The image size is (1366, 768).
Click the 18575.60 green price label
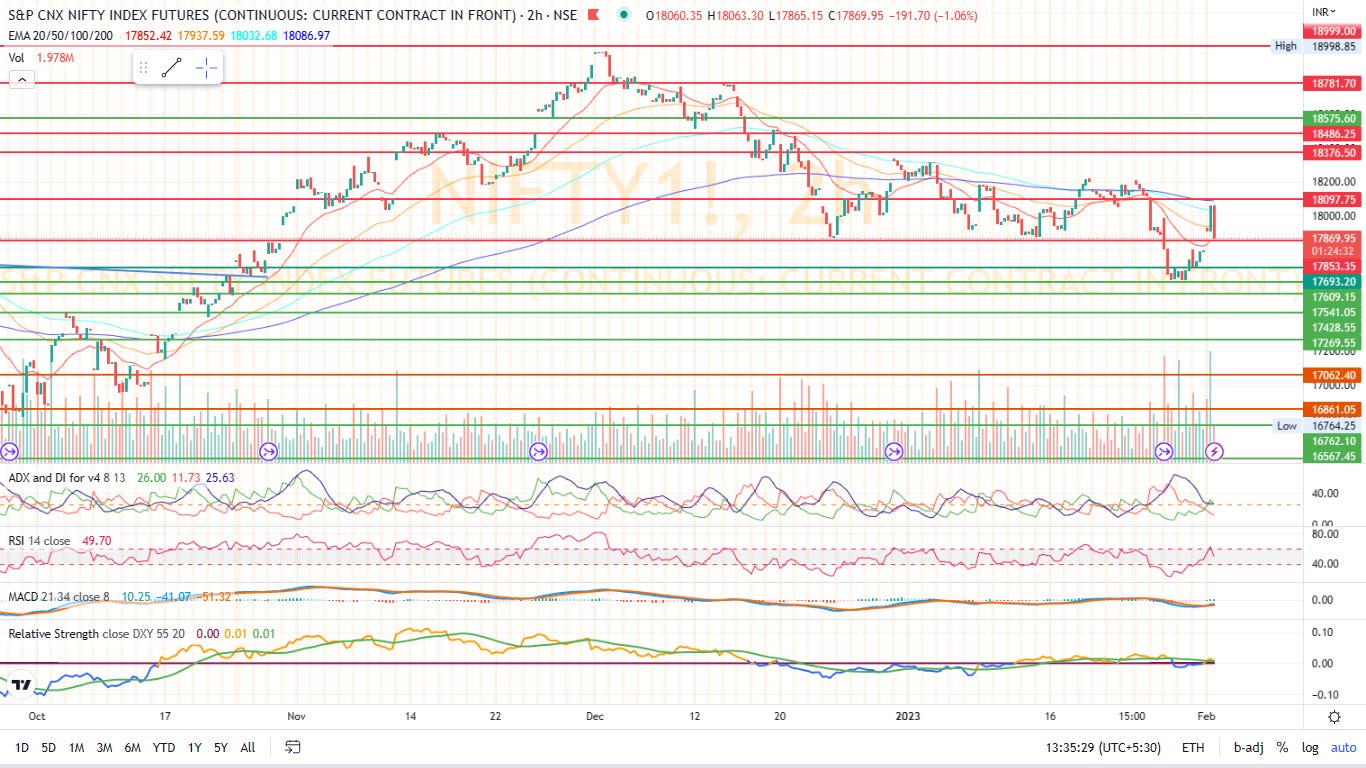coord(1335,118)
